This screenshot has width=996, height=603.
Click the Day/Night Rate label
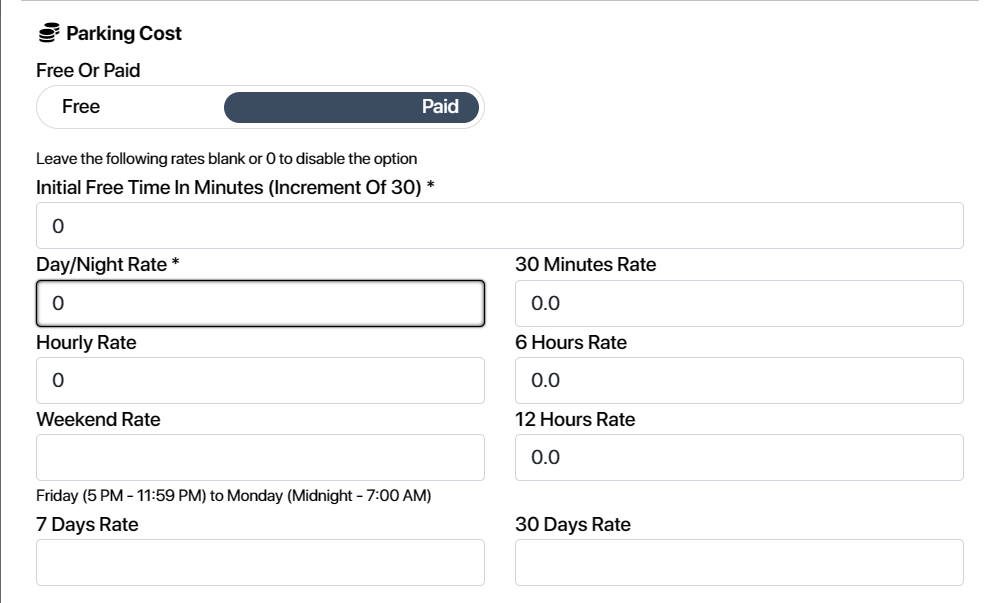pos(108,264)
